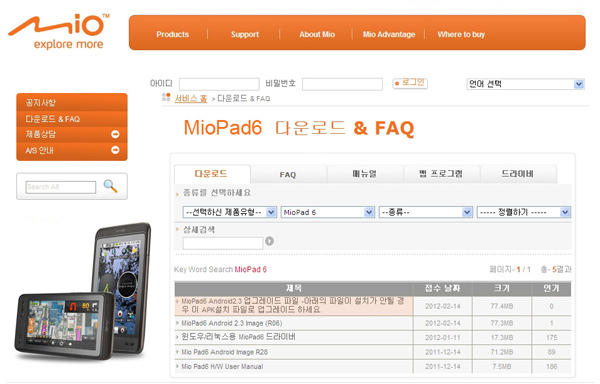Open the 서비스 홈 breadcrumb link
Image resolution: width=600 pixels, height=384 pixels.
click(191, 99)
